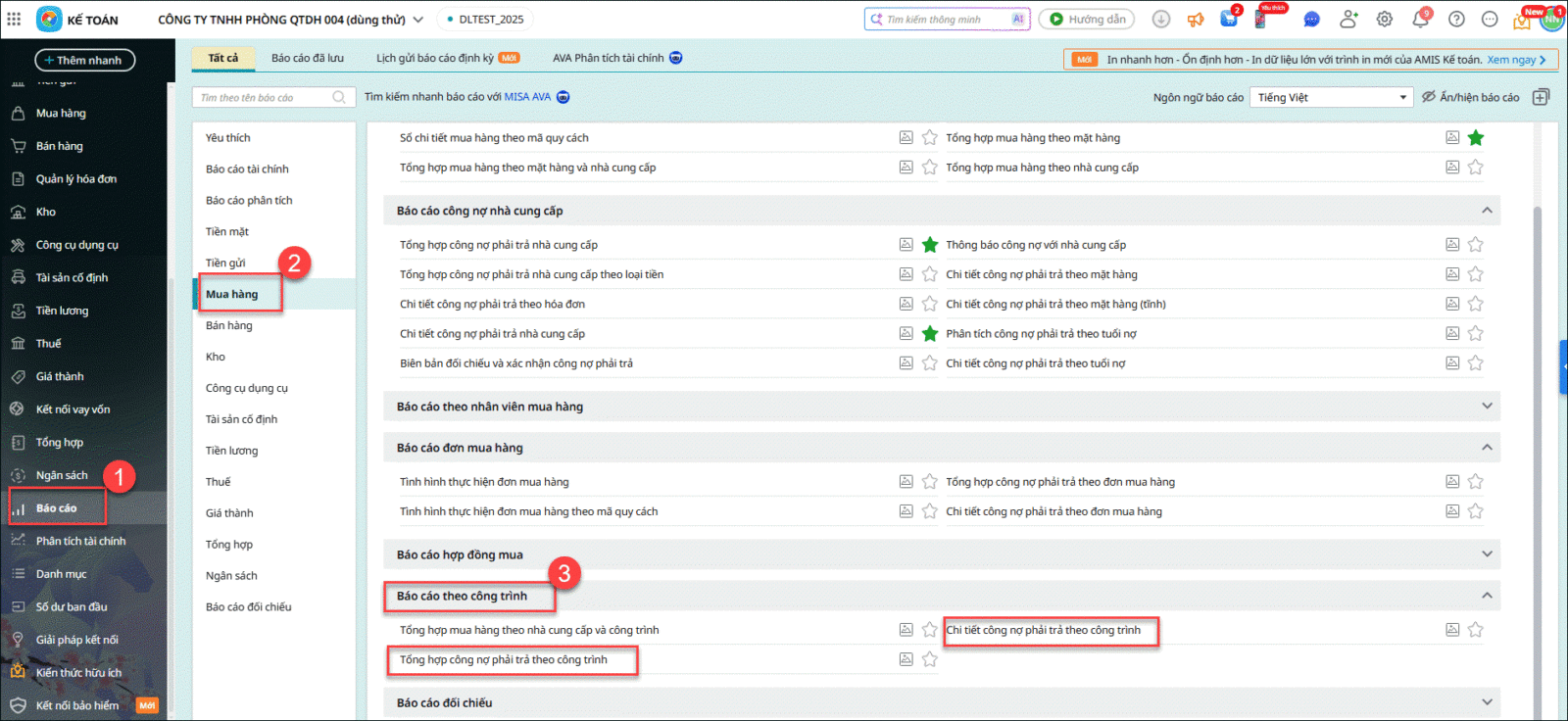Viewport: 1568px width, 721px height.
Task: Collapse 'Báo cáo công nợ nhà cung cấp' section
Action: click(x=1487, y=211)
